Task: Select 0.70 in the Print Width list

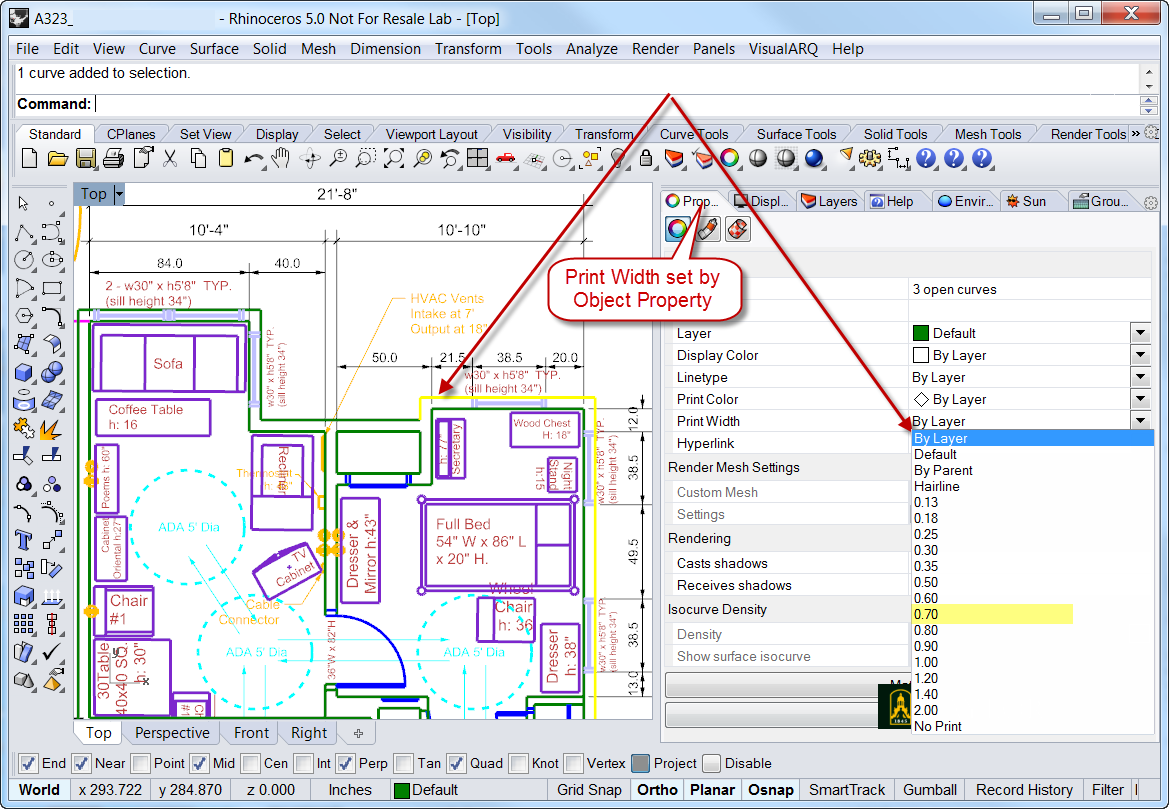Action: (1033, 614)
